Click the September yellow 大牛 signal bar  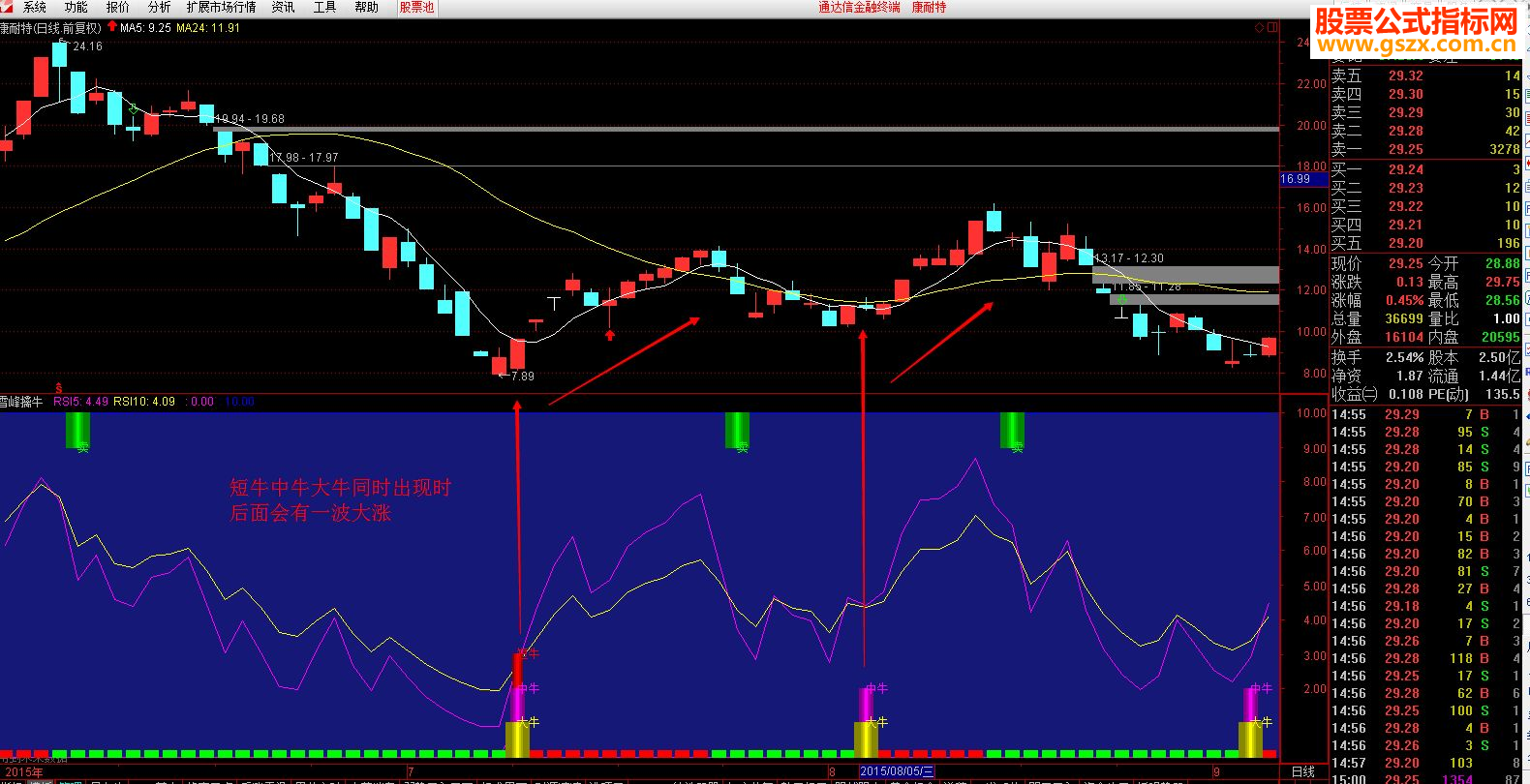1250,739
